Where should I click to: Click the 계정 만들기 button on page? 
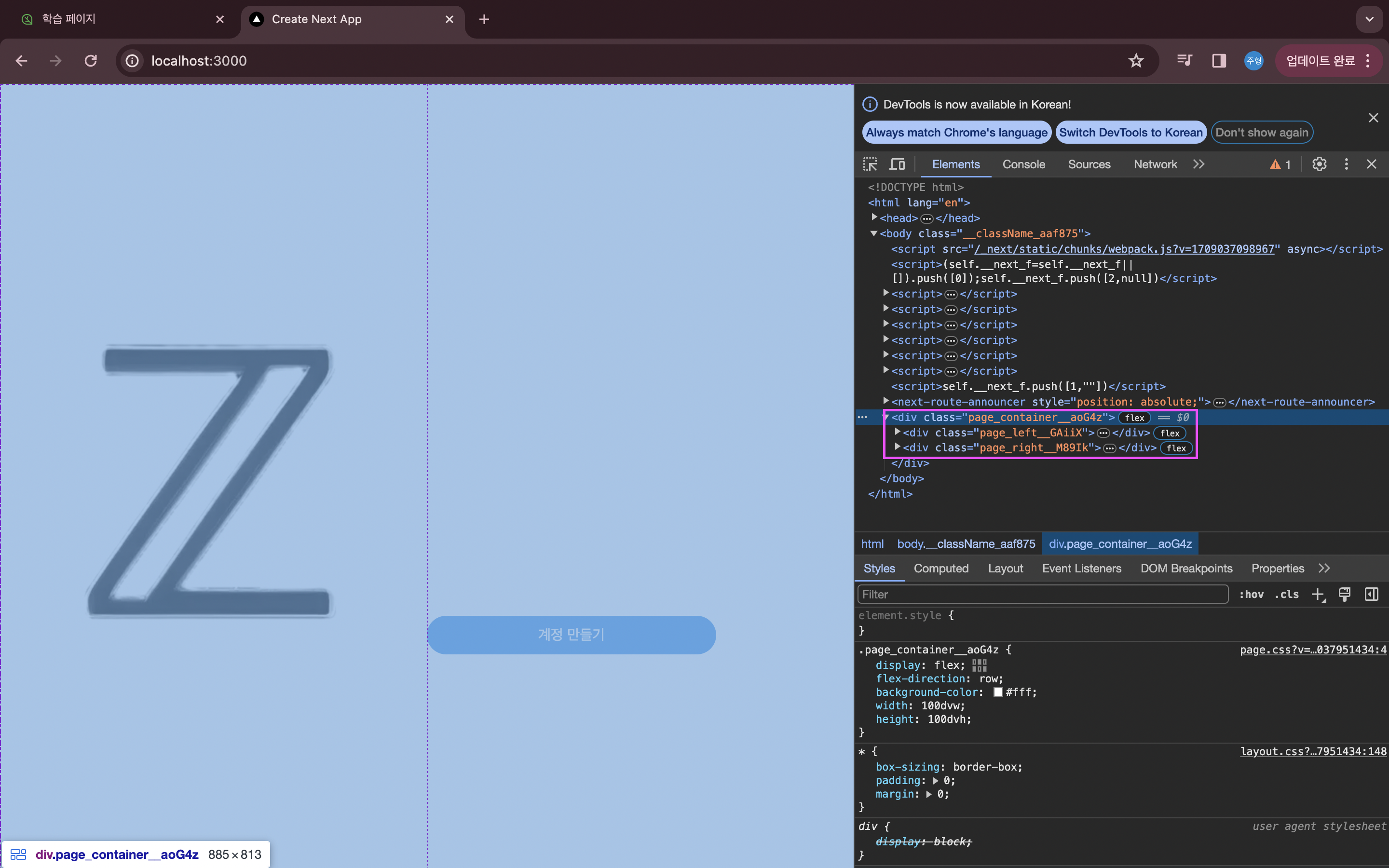(571, 634)
